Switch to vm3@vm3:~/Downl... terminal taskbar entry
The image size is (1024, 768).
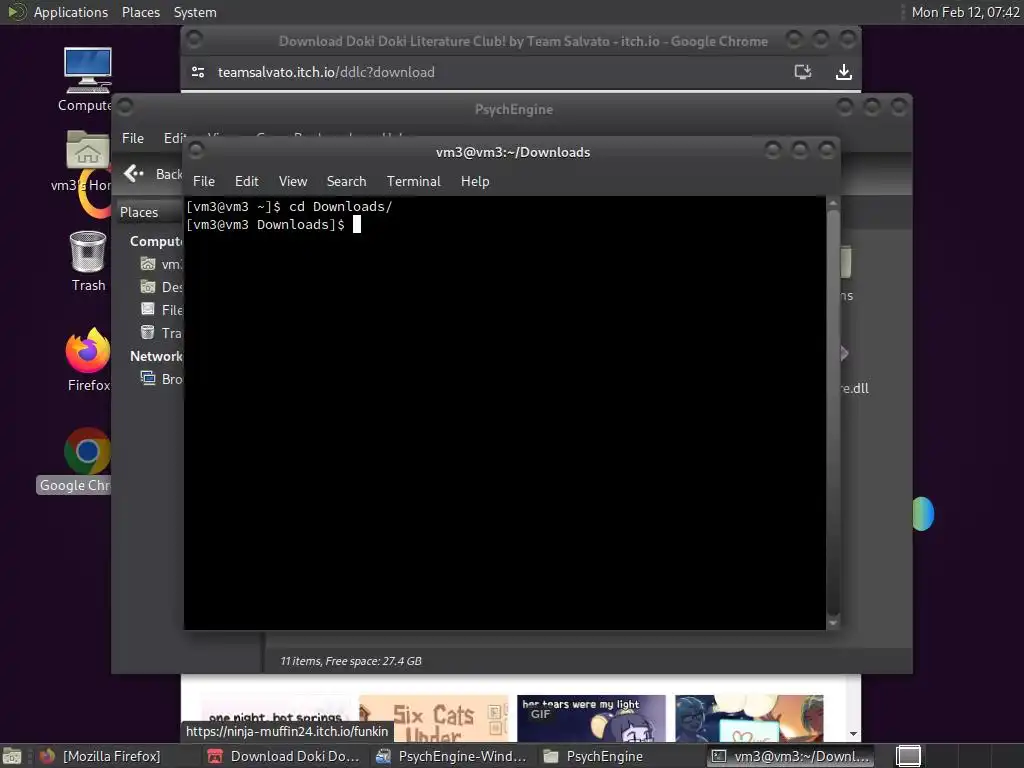tap(792, 756)
